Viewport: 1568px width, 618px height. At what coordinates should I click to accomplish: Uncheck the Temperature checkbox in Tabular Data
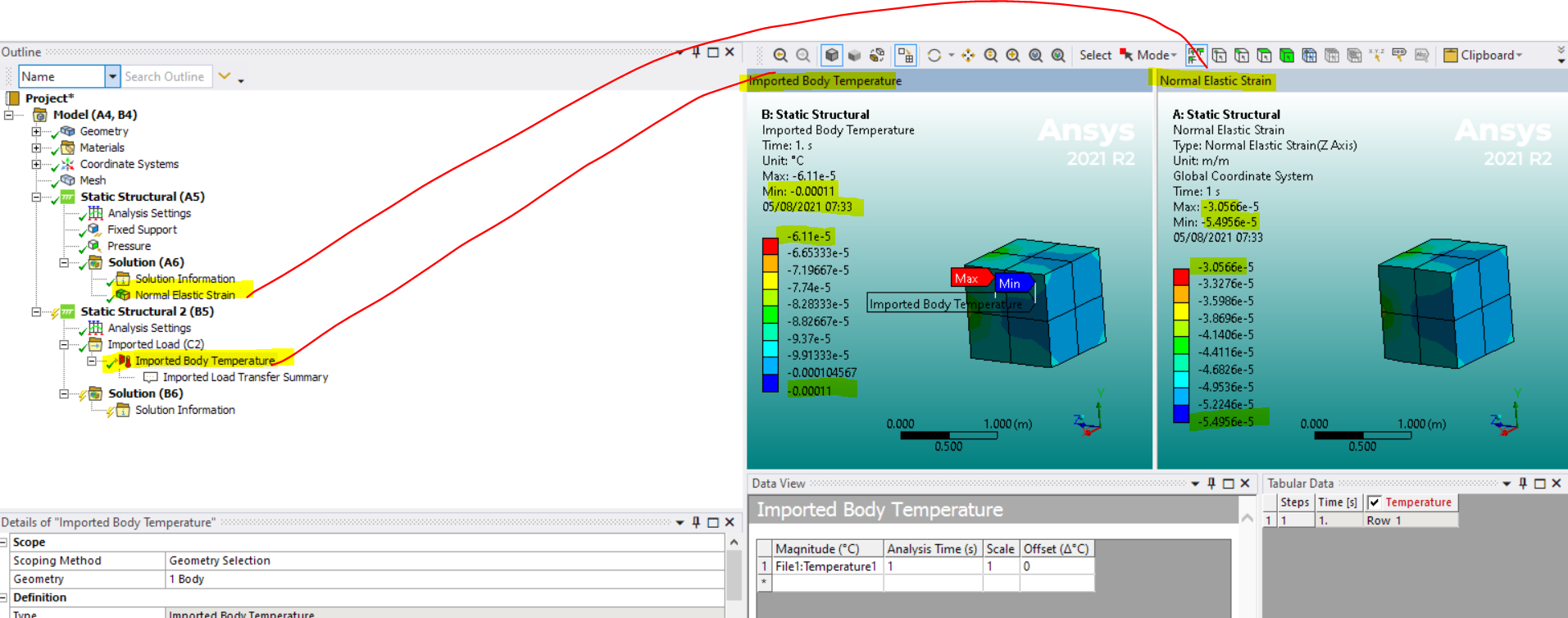click(x=1375, y=502)
